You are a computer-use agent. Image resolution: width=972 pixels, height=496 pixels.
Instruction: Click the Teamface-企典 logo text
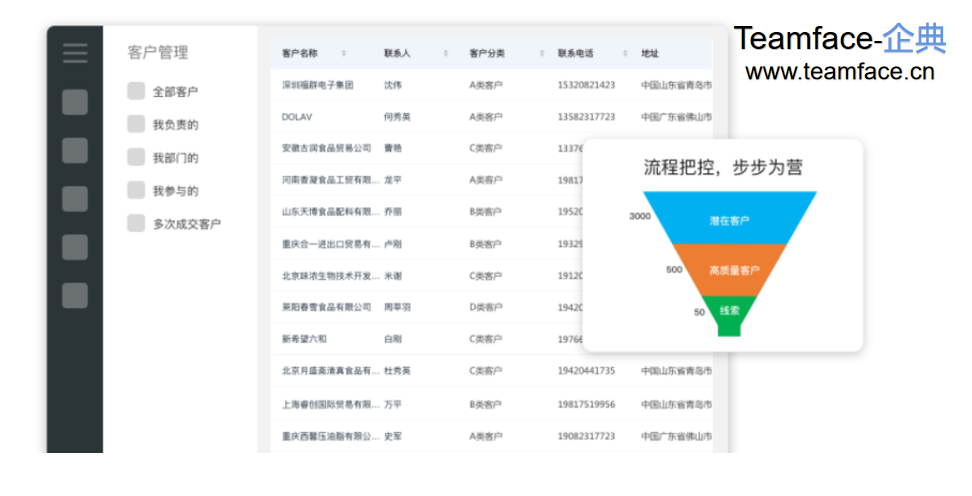click(x=840, y=38)
